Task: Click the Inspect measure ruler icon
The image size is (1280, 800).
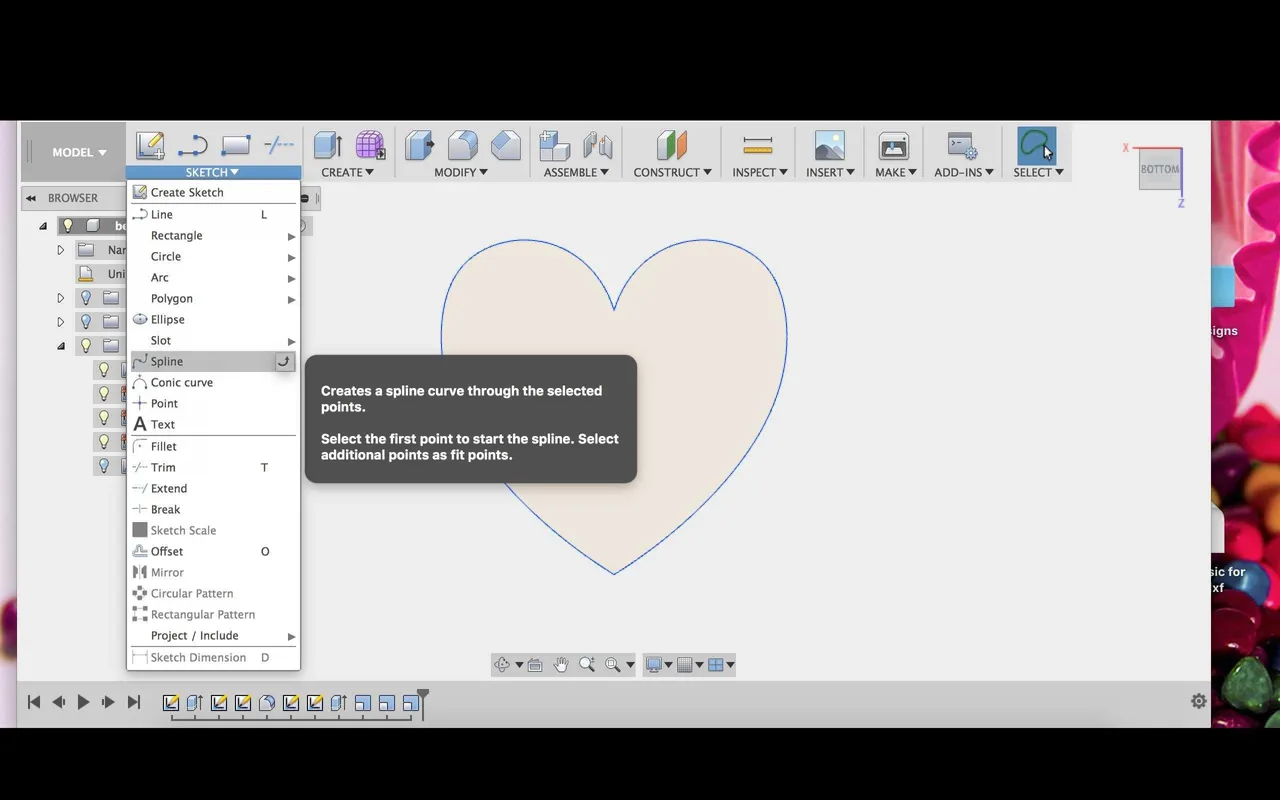Action: pyautogui.click(x=758, y=146)
